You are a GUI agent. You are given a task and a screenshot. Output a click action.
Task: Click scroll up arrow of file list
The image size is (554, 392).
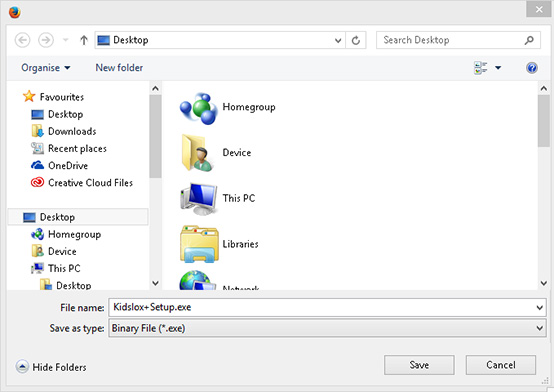[544, 88]
